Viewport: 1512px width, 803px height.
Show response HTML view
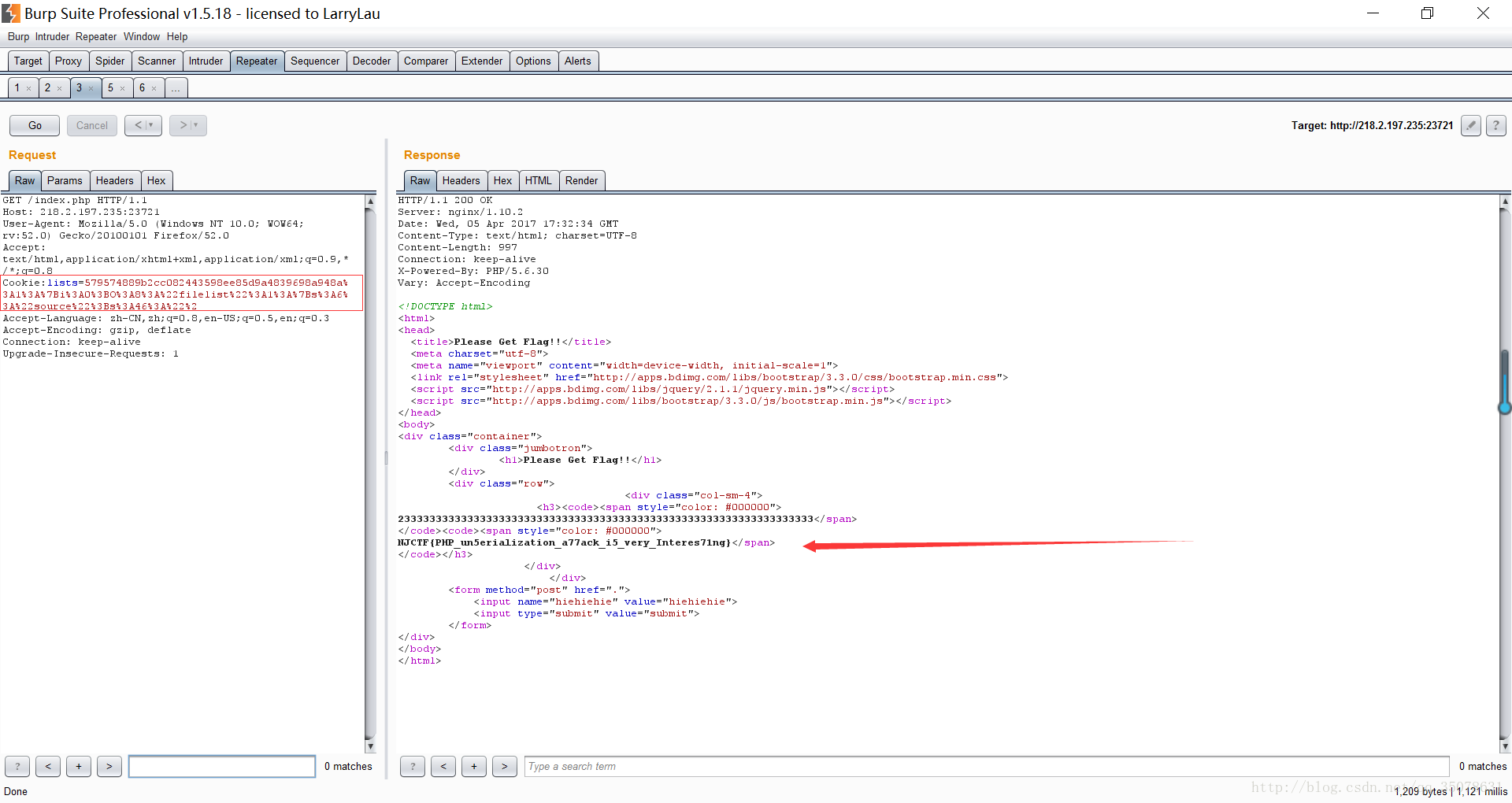(539, 180)
